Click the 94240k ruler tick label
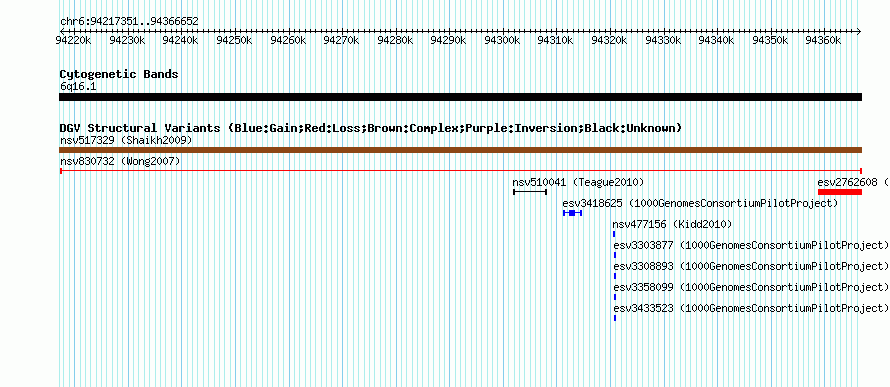 (x=180, y=40)
